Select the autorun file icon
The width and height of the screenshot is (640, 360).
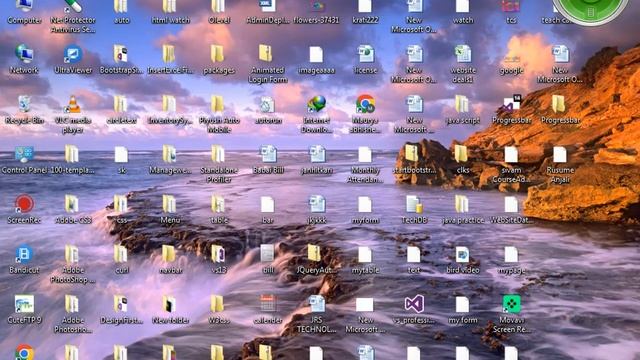[268, 104]
